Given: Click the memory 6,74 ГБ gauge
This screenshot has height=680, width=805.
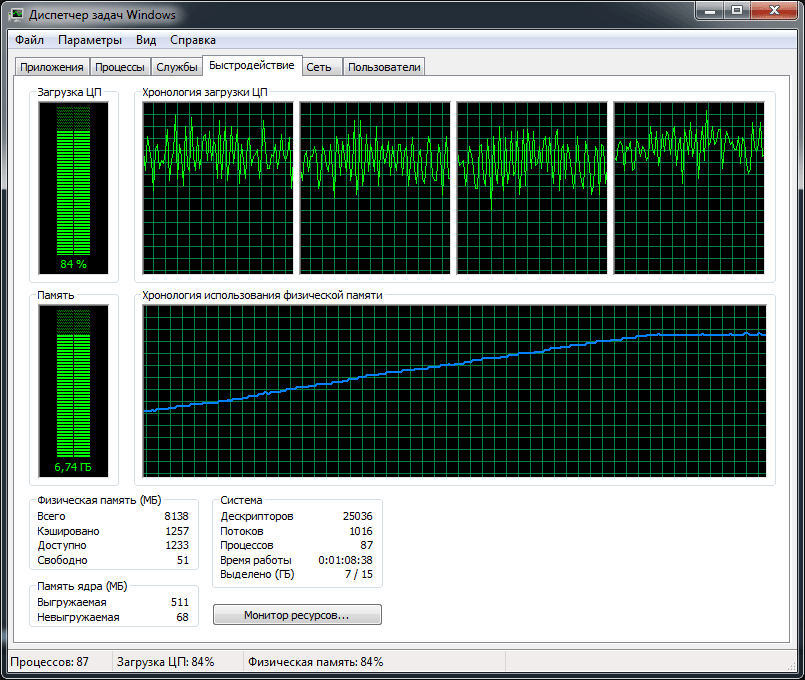Looking at the screenshot, I should pos(74,391).
